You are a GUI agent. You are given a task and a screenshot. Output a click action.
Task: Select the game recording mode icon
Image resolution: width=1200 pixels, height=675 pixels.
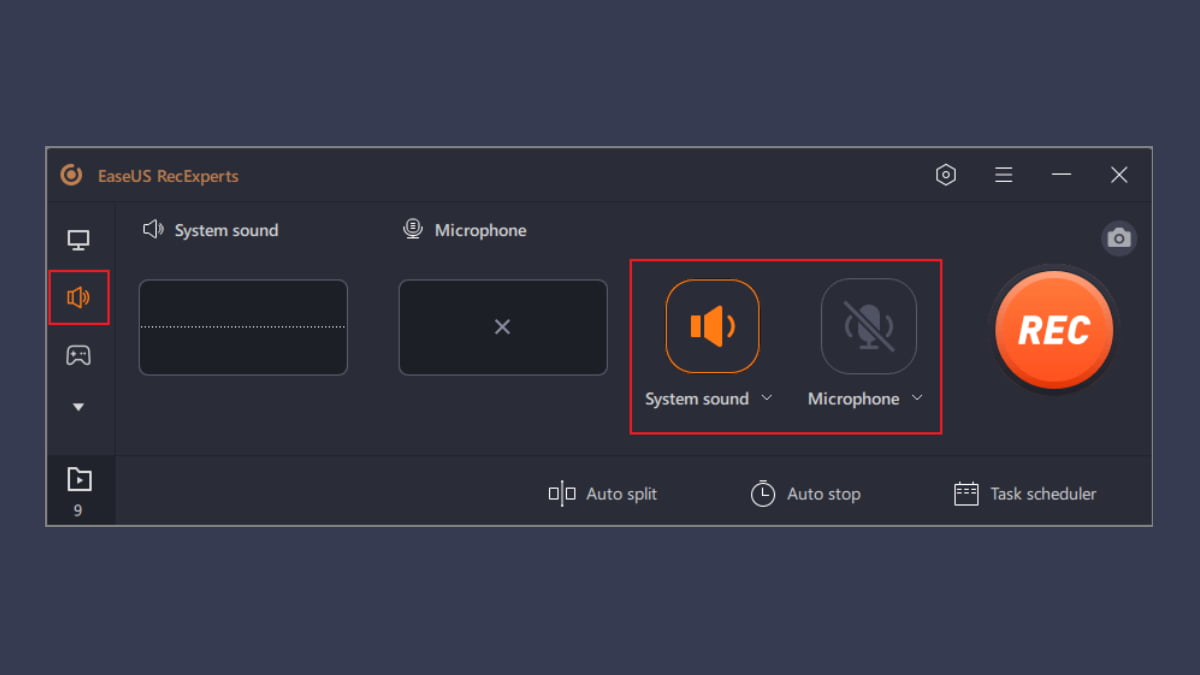(x=78, y=355)
